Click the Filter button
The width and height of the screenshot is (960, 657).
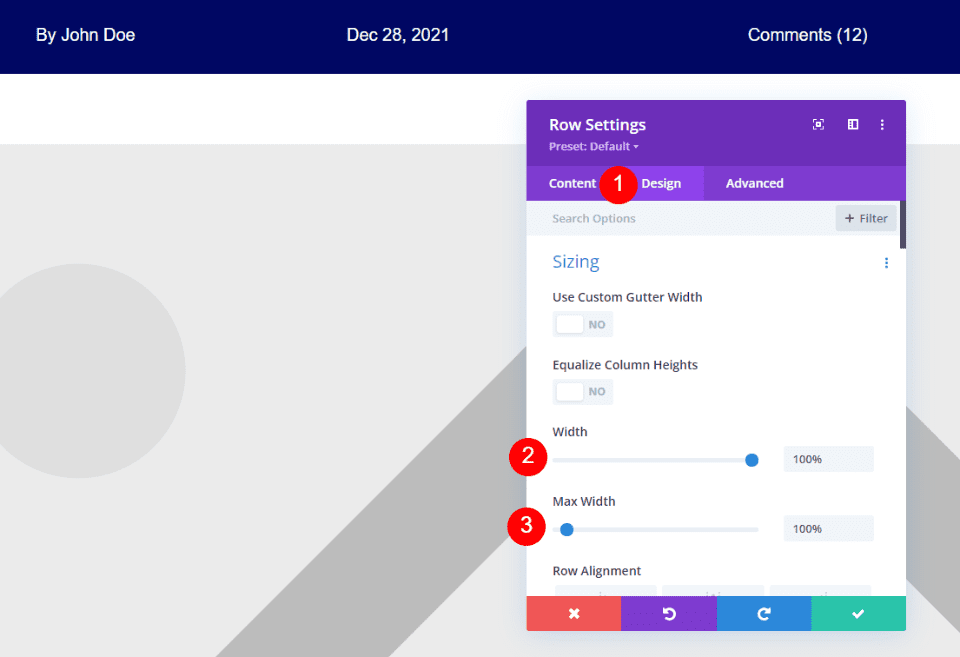866,219
